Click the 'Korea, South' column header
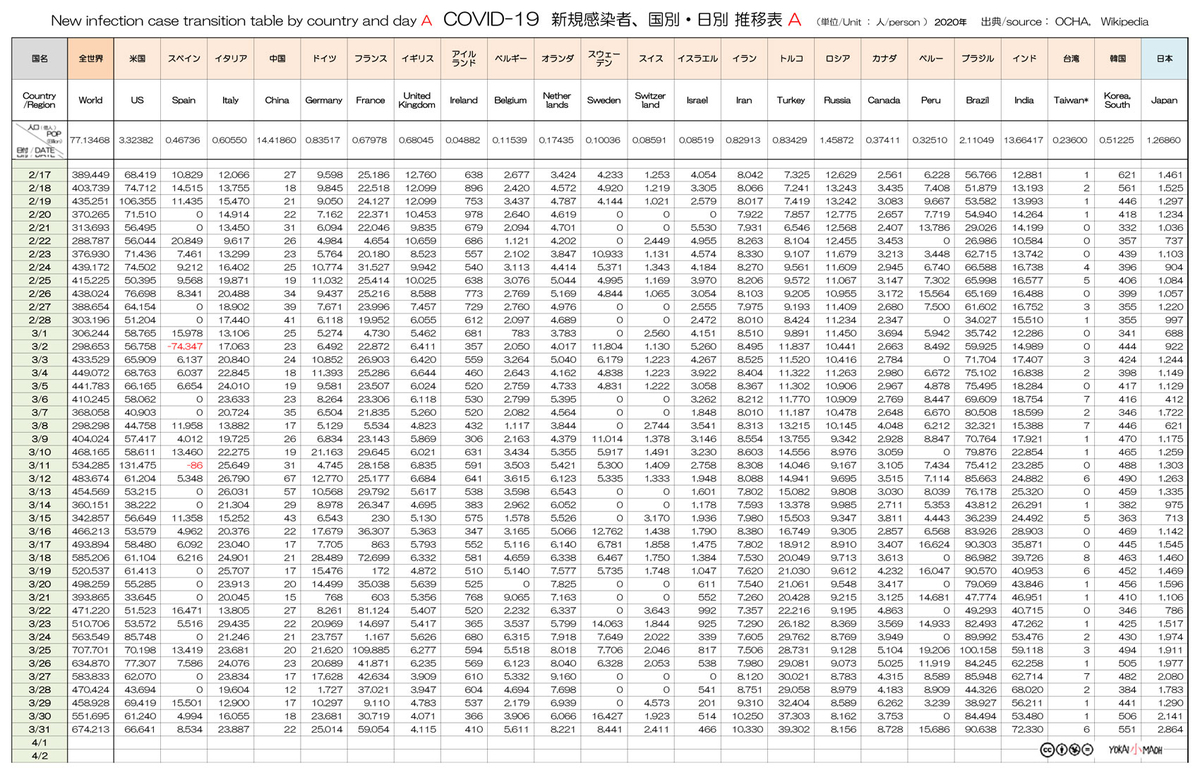 tap(1117, 100)
